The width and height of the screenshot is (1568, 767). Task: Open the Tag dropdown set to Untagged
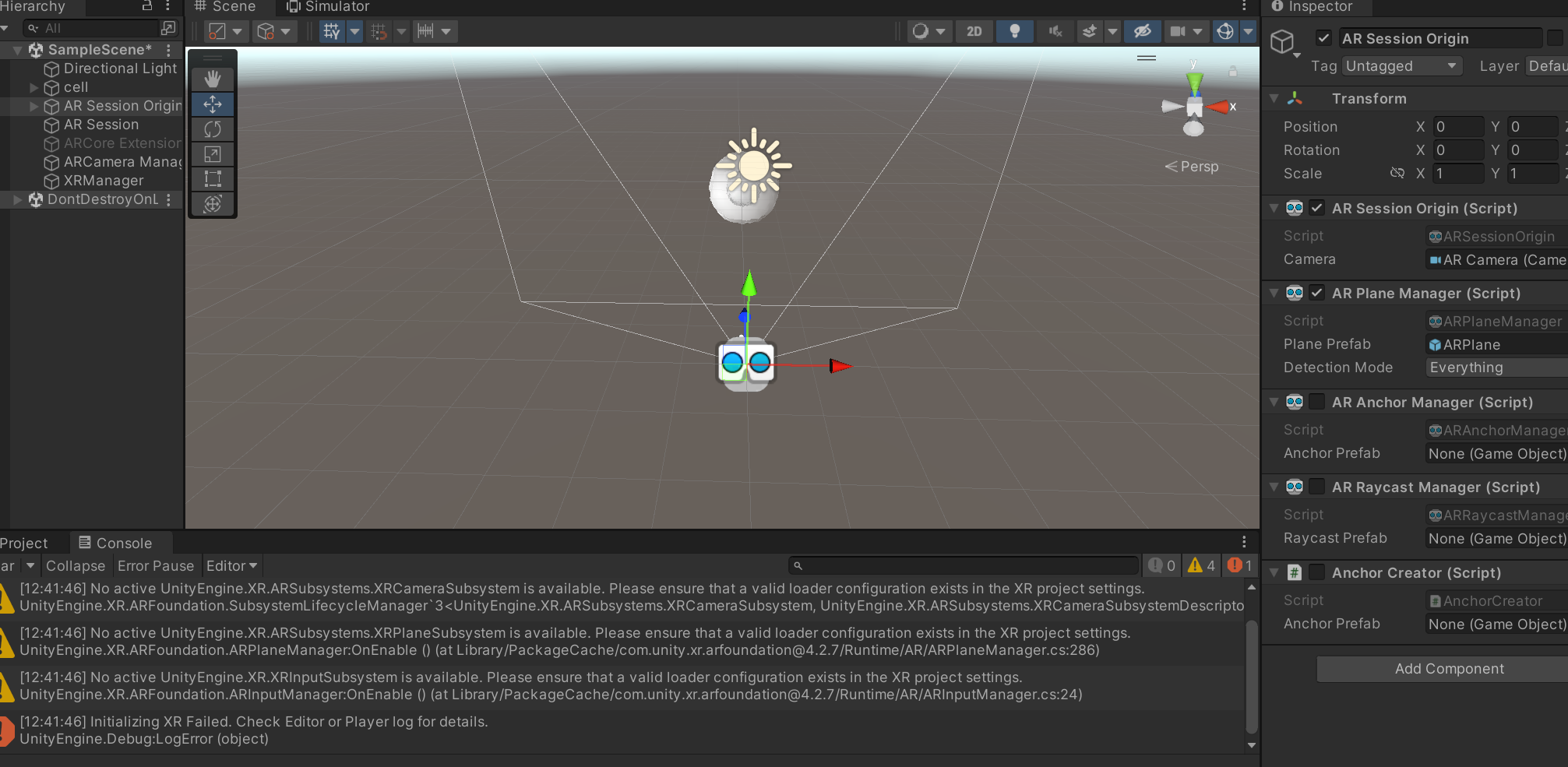click(x=1401, y=66)
